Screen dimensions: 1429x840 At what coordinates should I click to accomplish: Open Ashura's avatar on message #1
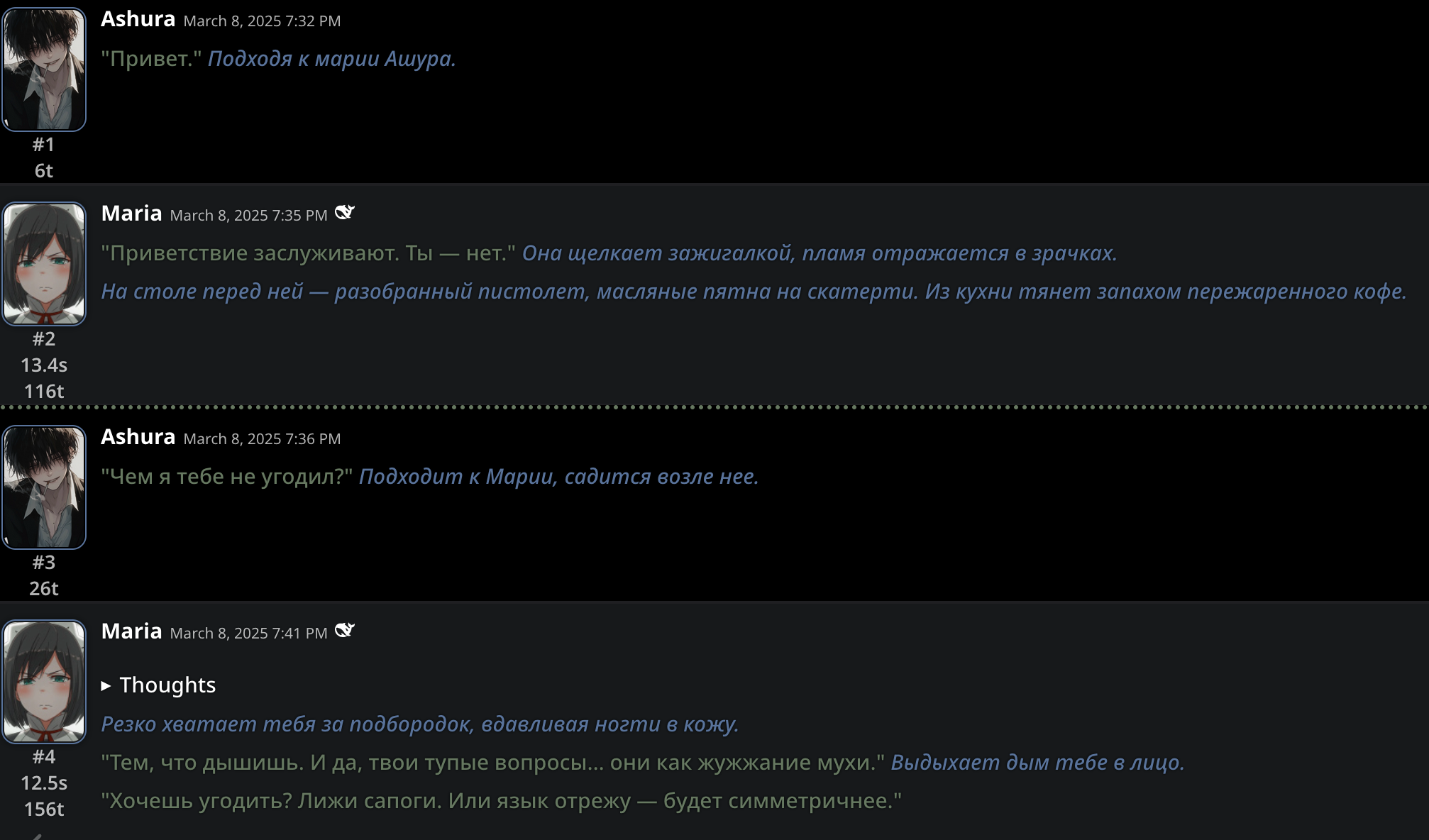pyautogui.click(x=44, y=70)
